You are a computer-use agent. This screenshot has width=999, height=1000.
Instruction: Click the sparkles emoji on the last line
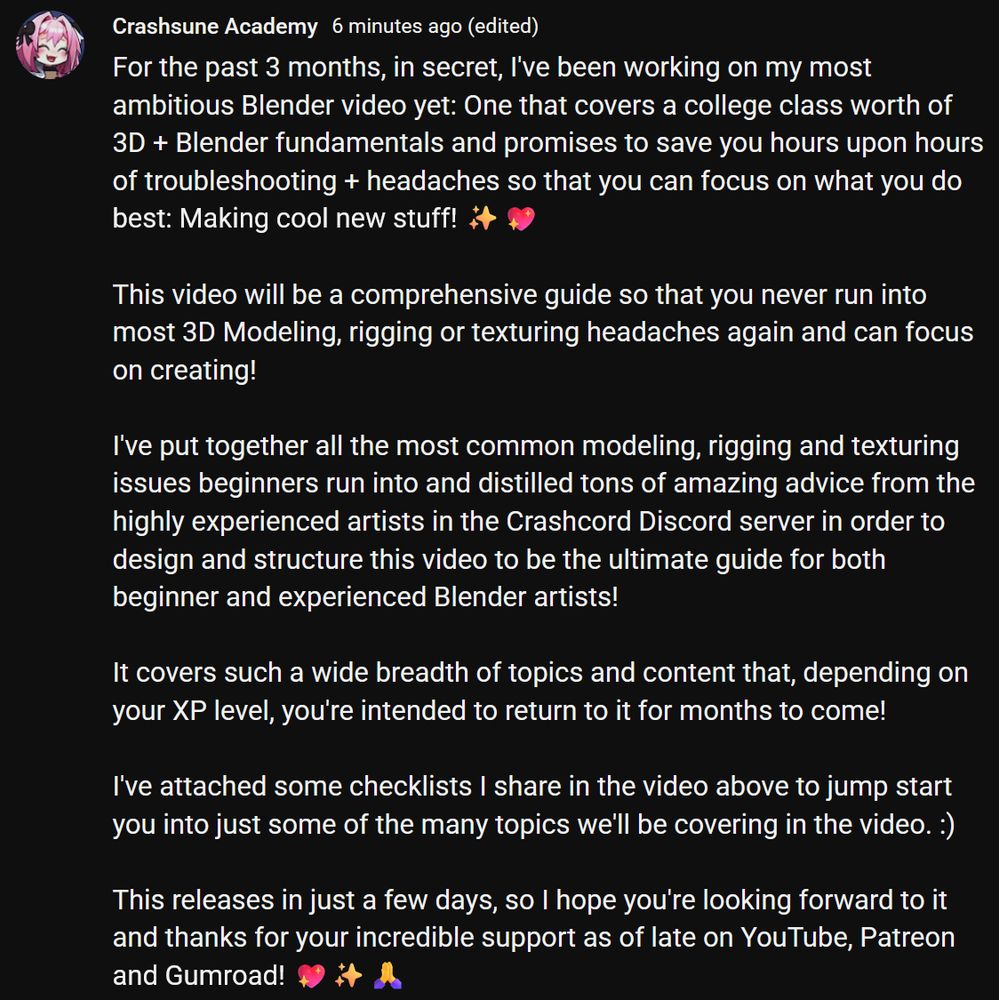pos(349,976)
